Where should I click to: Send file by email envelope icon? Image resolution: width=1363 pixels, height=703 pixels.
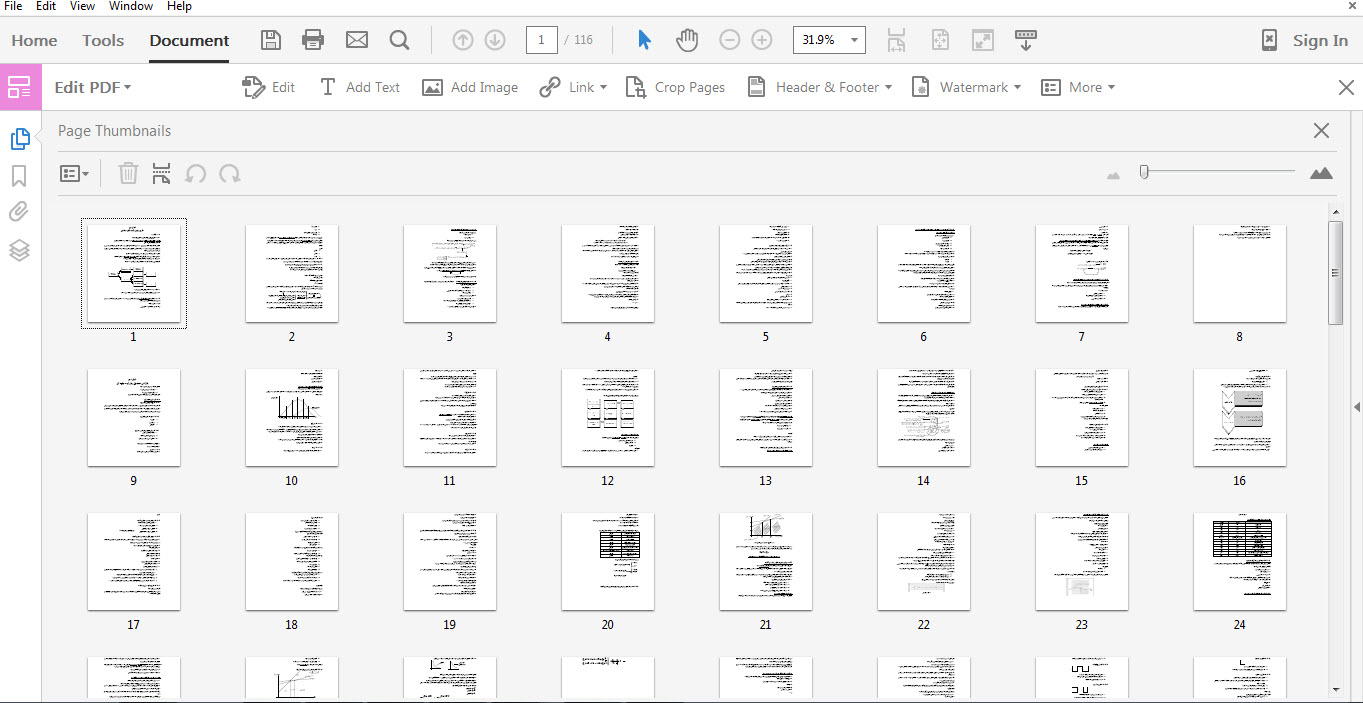click(x=357, y=40)
